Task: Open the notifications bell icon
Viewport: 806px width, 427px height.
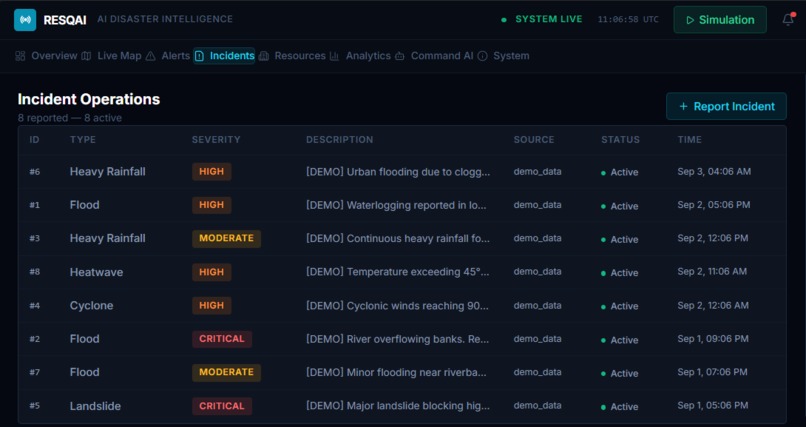Action: click(x=788, y=20)
